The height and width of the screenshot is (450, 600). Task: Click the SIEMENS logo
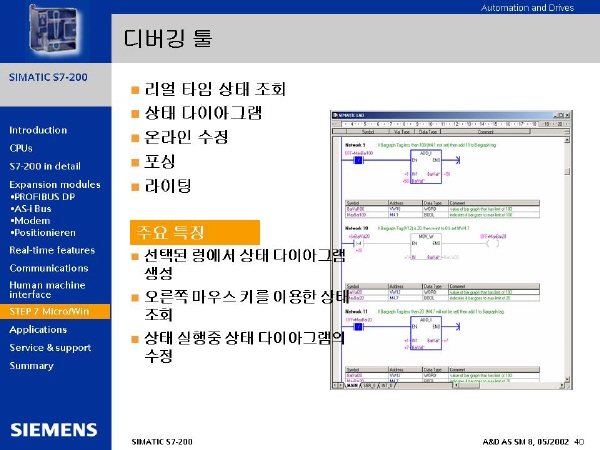[54, 430]
